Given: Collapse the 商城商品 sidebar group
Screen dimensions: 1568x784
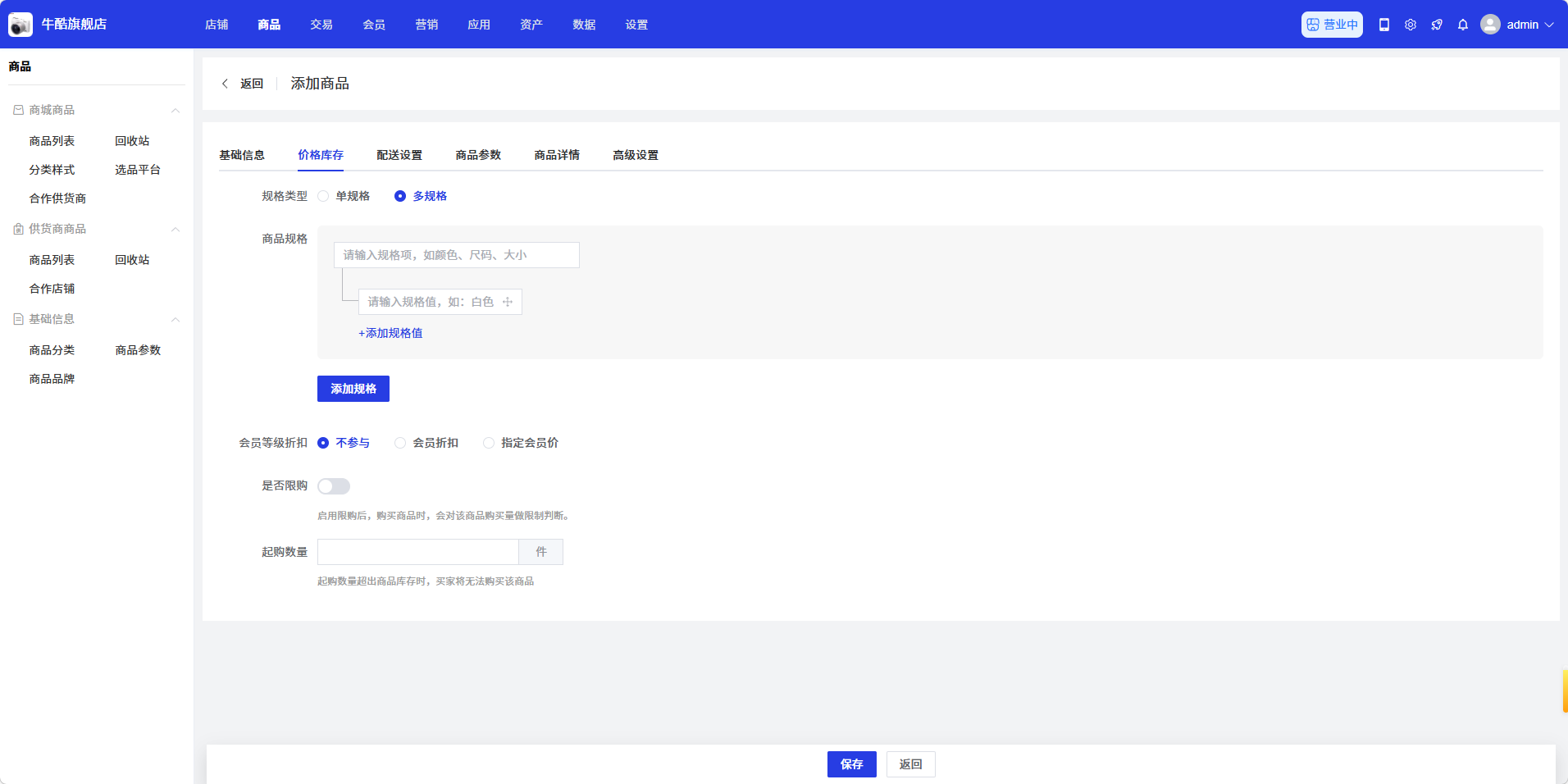Looking at the screenshot, I should pyautogui.click(x=175, y=110).
